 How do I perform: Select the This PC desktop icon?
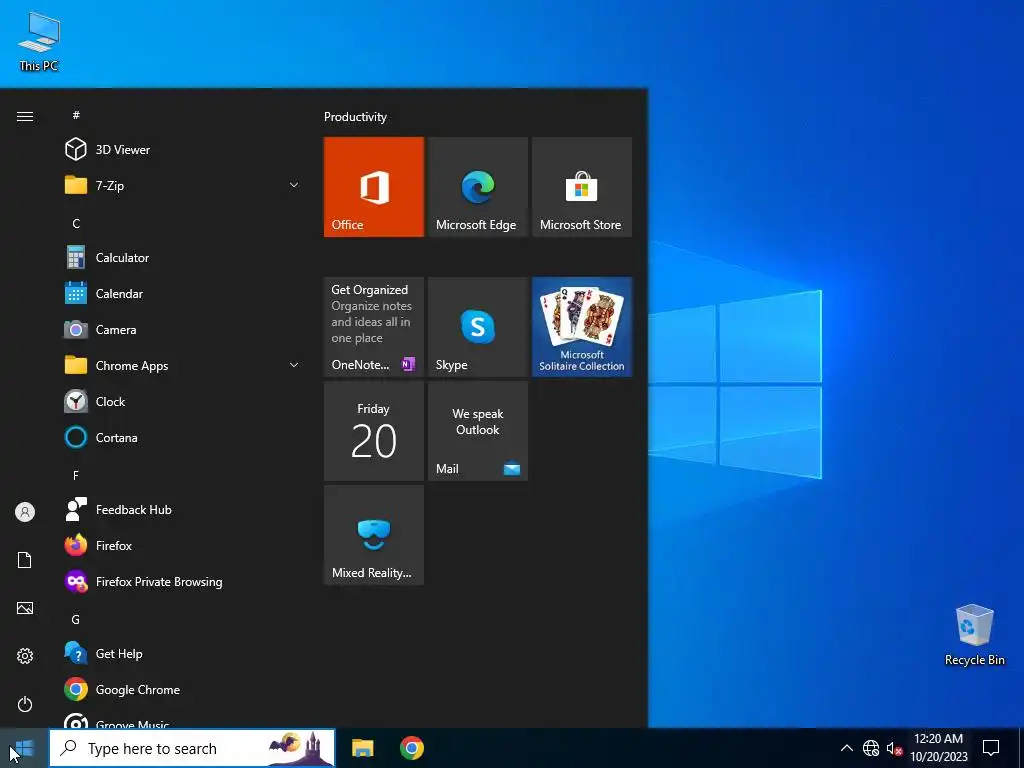coord(39,40)
